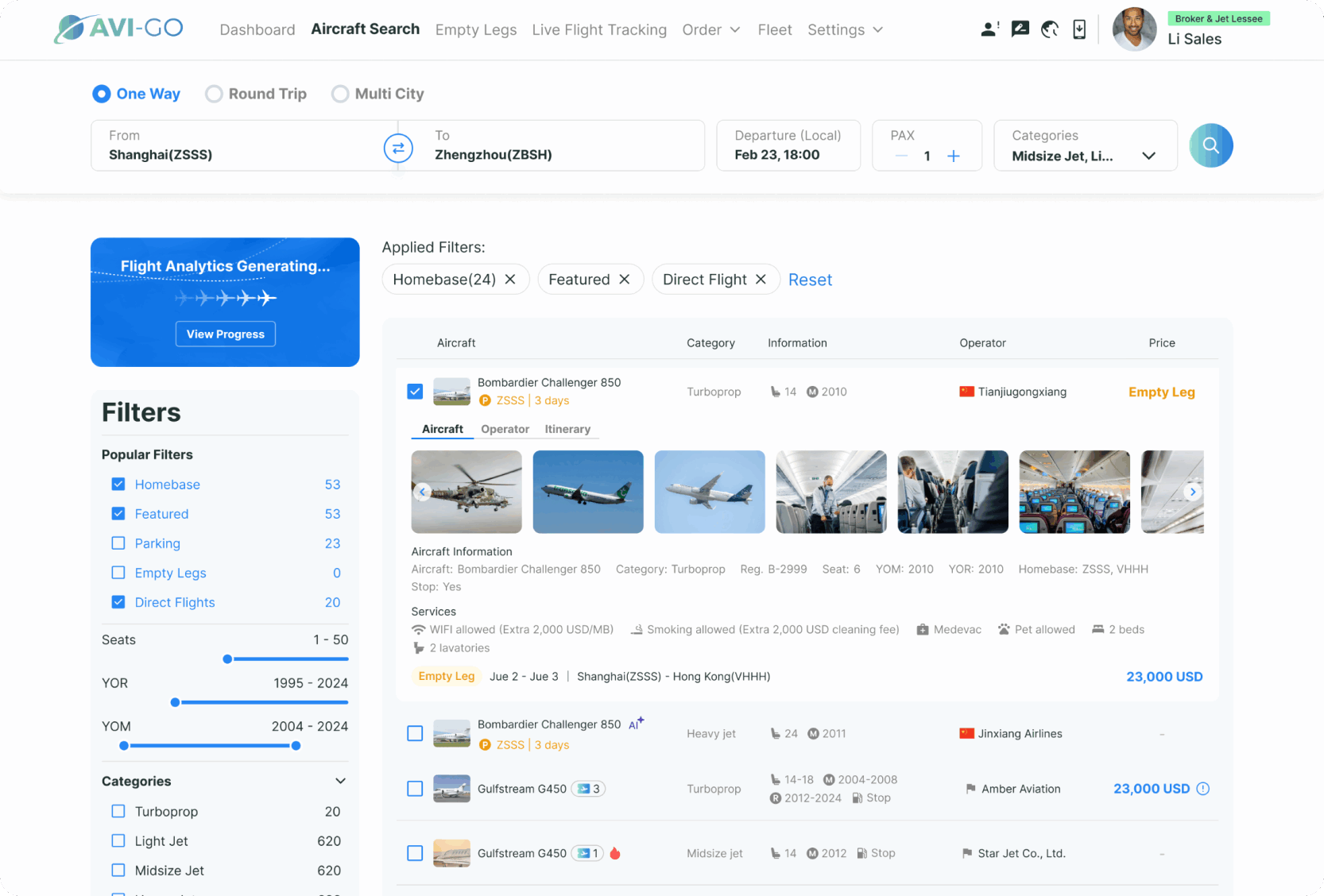Adjust the YOR range slider handle
1324x896 pixels.
(175, 702)
